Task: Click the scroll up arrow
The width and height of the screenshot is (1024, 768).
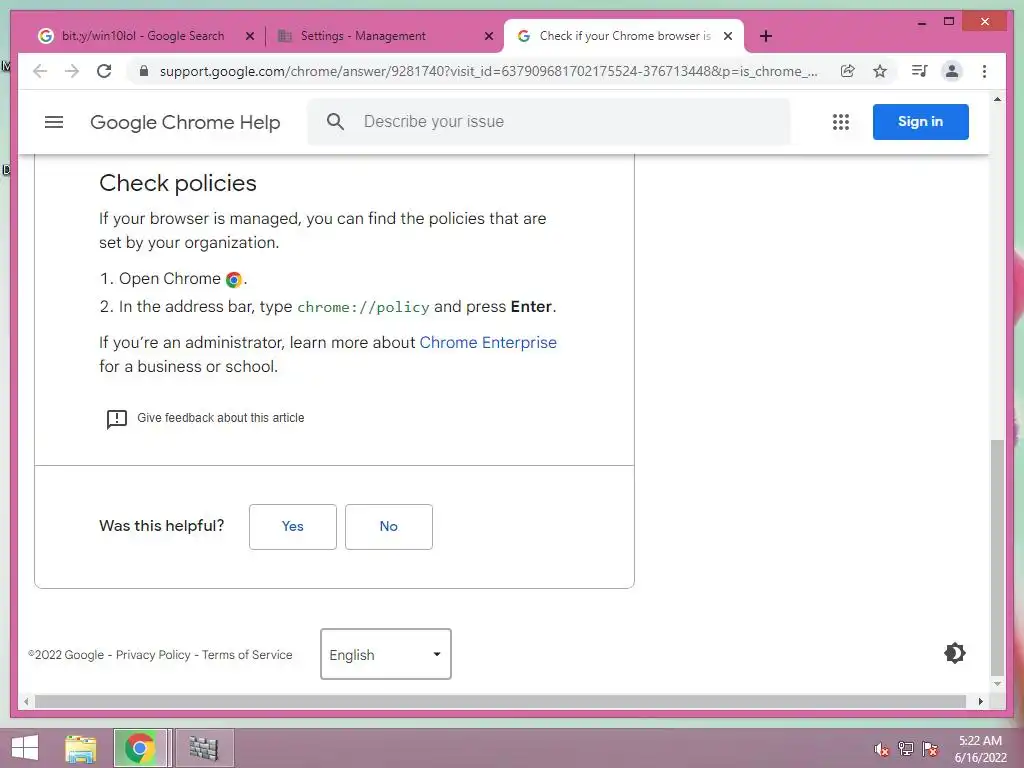Action: (997, 99)
